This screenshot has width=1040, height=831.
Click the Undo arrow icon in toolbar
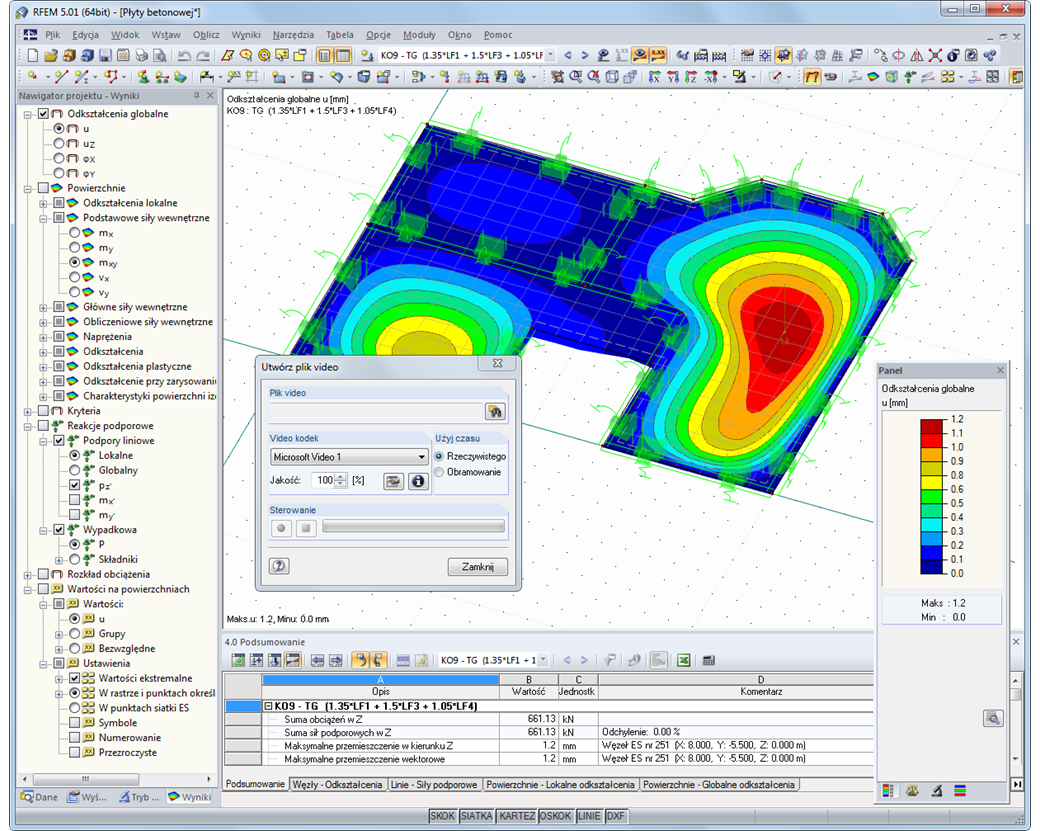(184, 56)
